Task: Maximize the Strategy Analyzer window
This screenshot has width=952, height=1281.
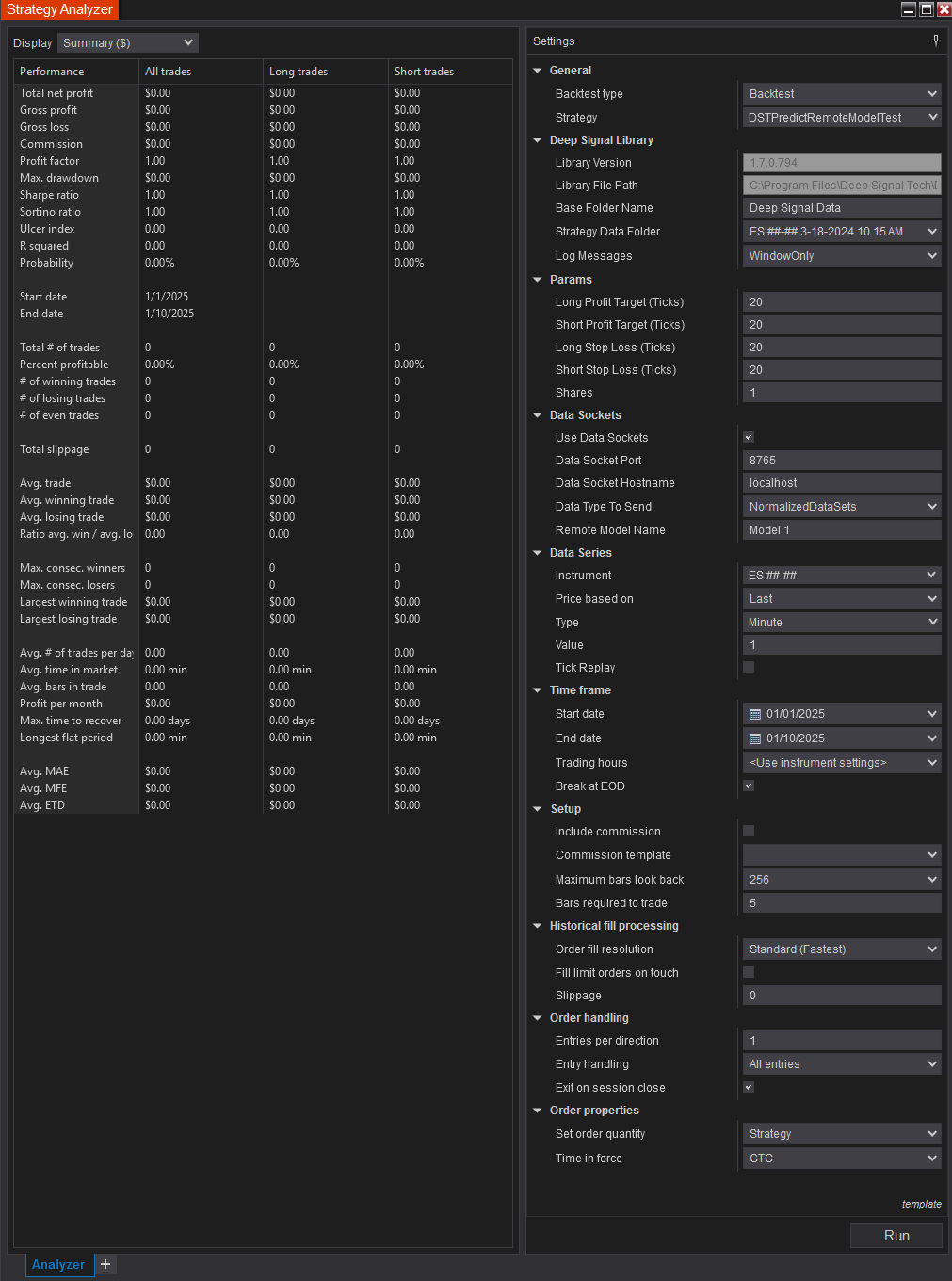Action: coord(927,9)
